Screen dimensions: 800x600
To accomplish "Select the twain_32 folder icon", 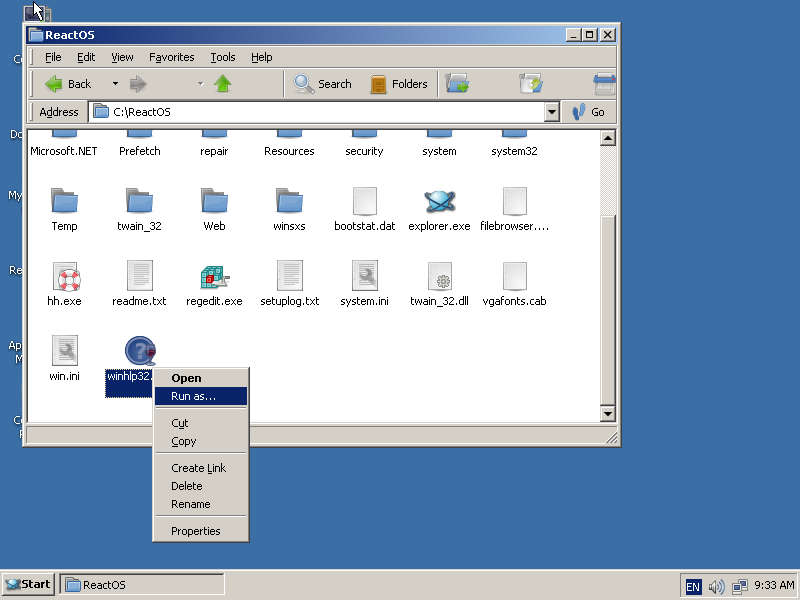I will pyautogui.click(x=139, y=201).
